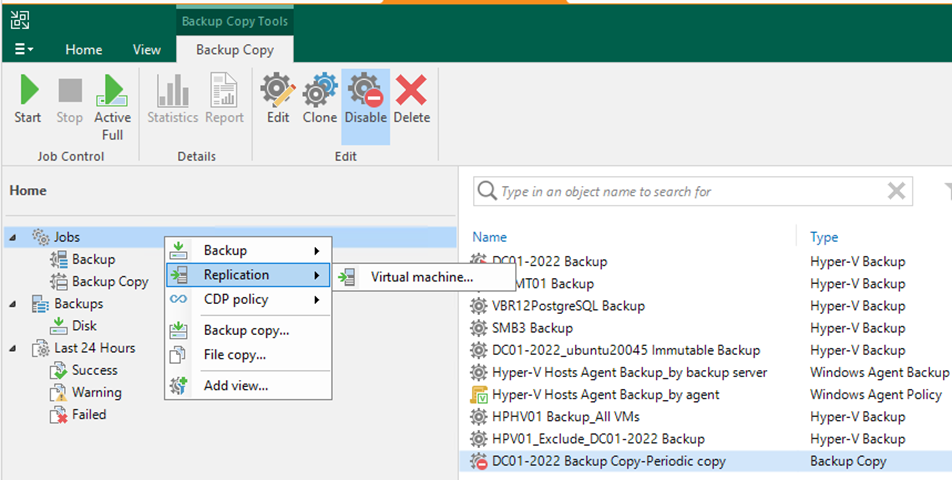Open the Failed sessions node
Image resolution: width=952 pixels, height=480 pixels.
point(89,415)
